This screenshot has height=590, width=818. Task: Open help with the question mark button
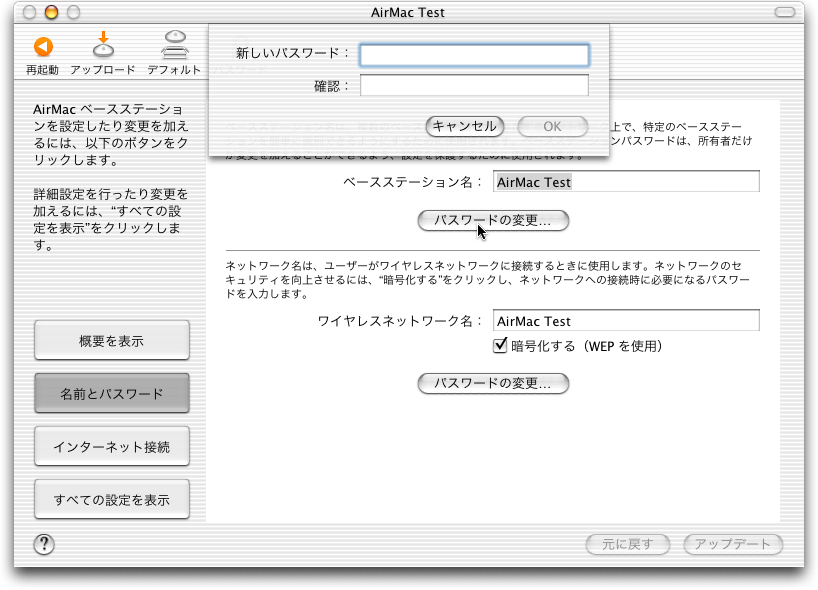(x=44, y=544)
